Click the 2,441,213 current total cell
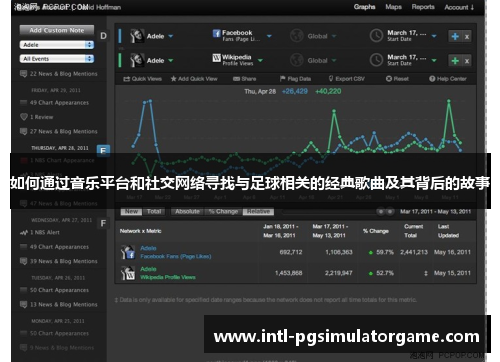The image size is (500, 362). [414, 252]
